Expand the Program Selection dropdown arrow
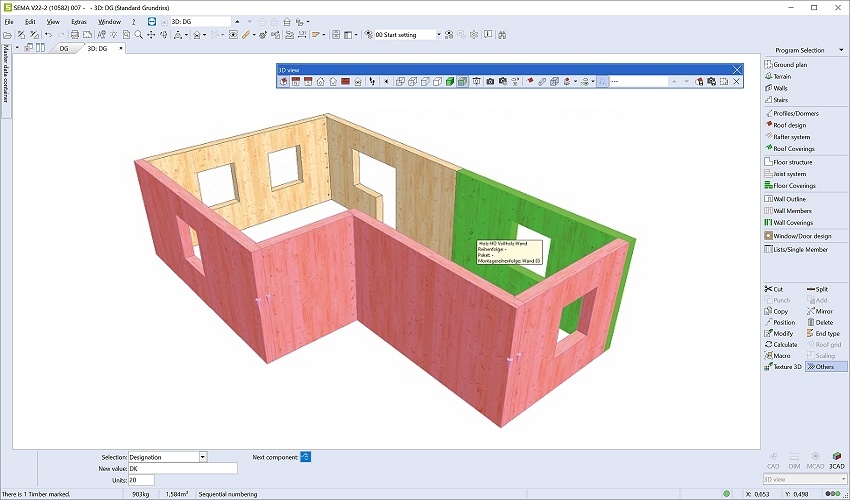This screenshot has height=500, width=850. click(841, 50)
